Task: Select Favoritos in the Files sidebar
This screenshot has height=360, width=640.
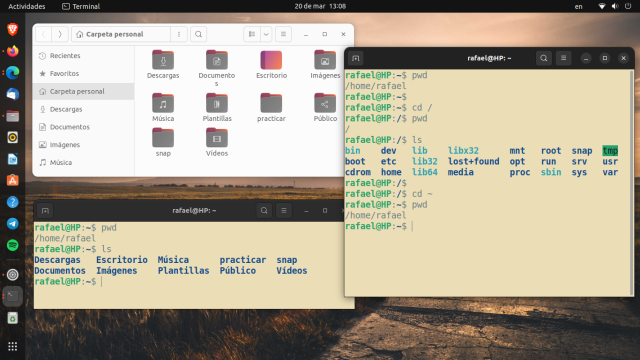Action: 83,73
